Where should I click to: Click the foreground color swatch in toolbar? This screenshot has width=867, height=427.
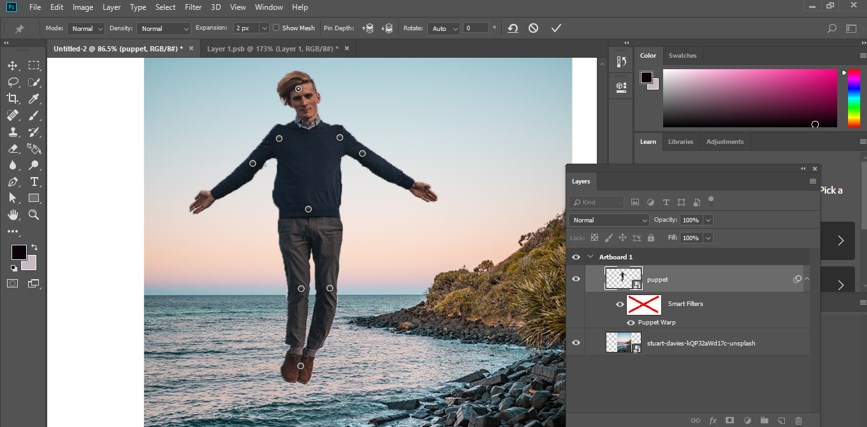(x=18, y=252)
